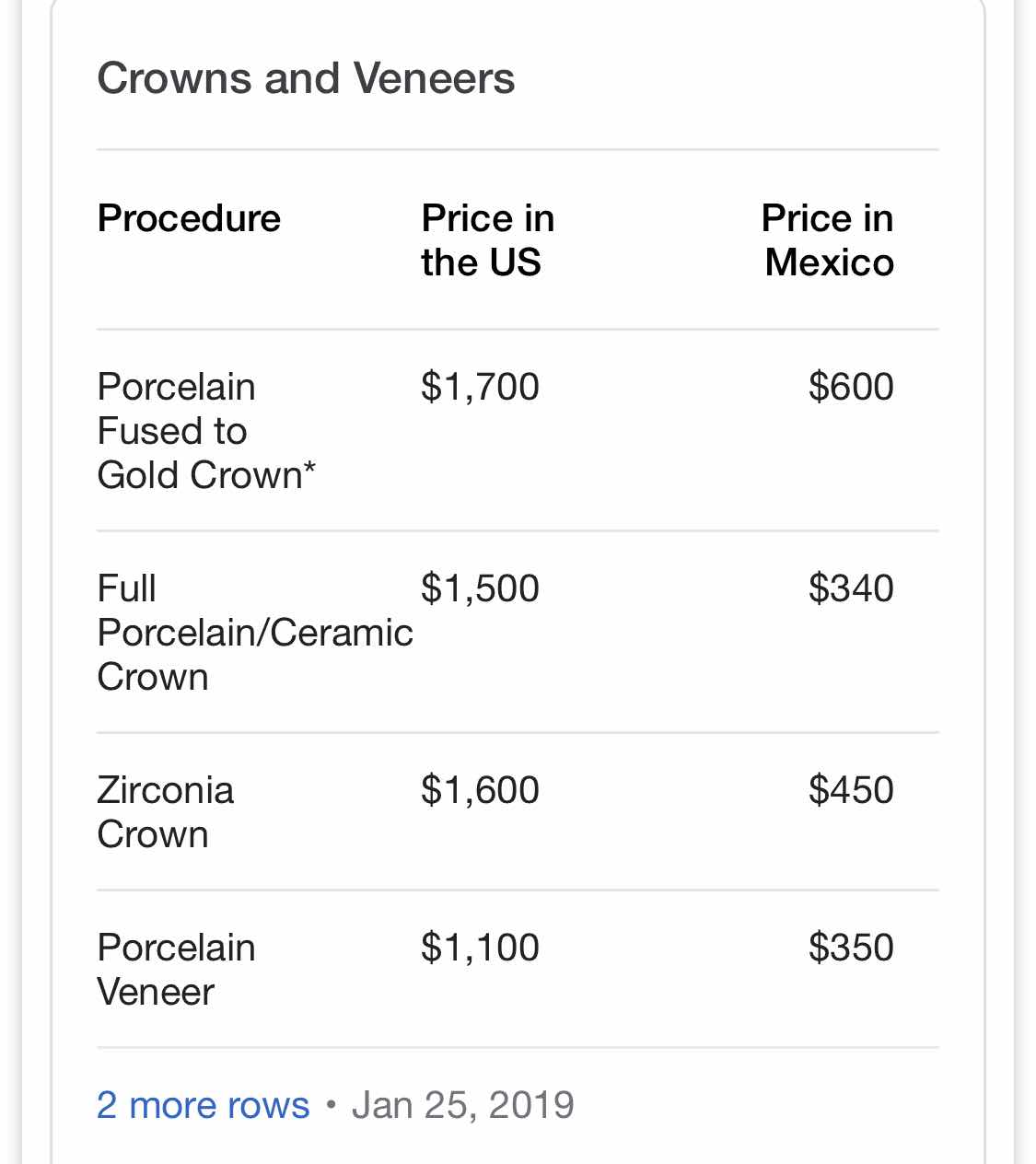1036x1164 pixels.
Task: Tap the $350 Mexico price cell
Action: click(x=851, y=948)
